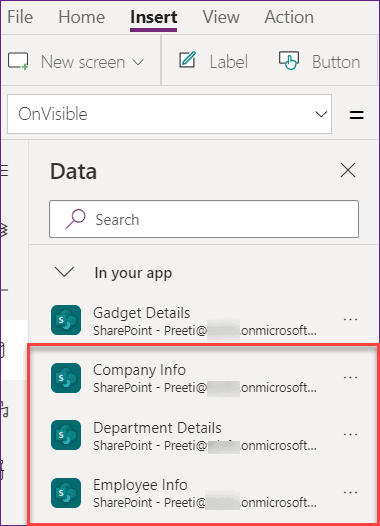Viewport: 380px width, 526px height.
Task: Select the Employee Info data source
Action: pos(203,493)
